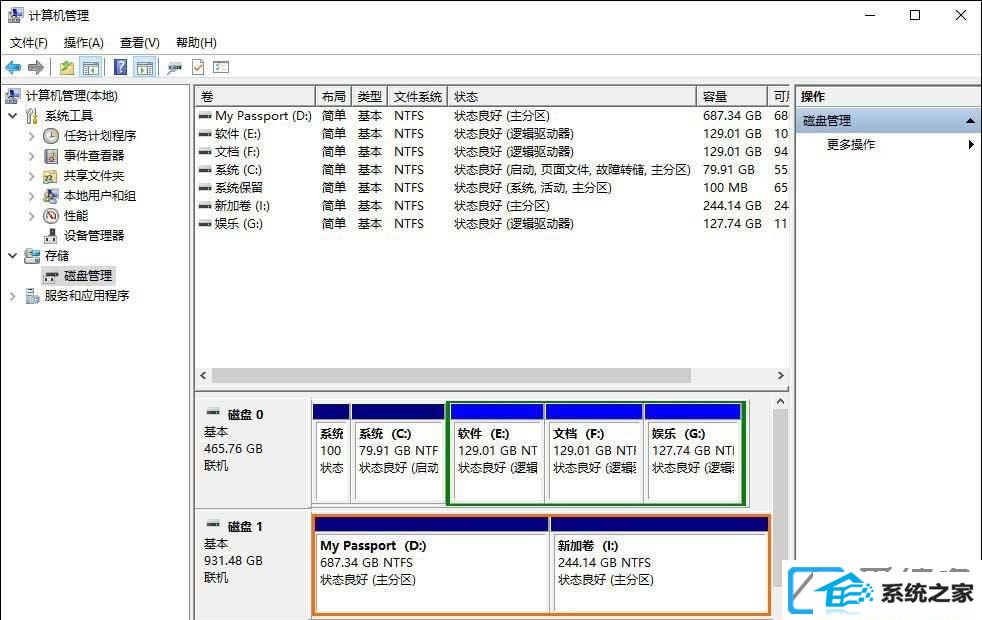The image size is (982, 620).
Task: Click the Up one level folder icon
Action: coord(66,67)
